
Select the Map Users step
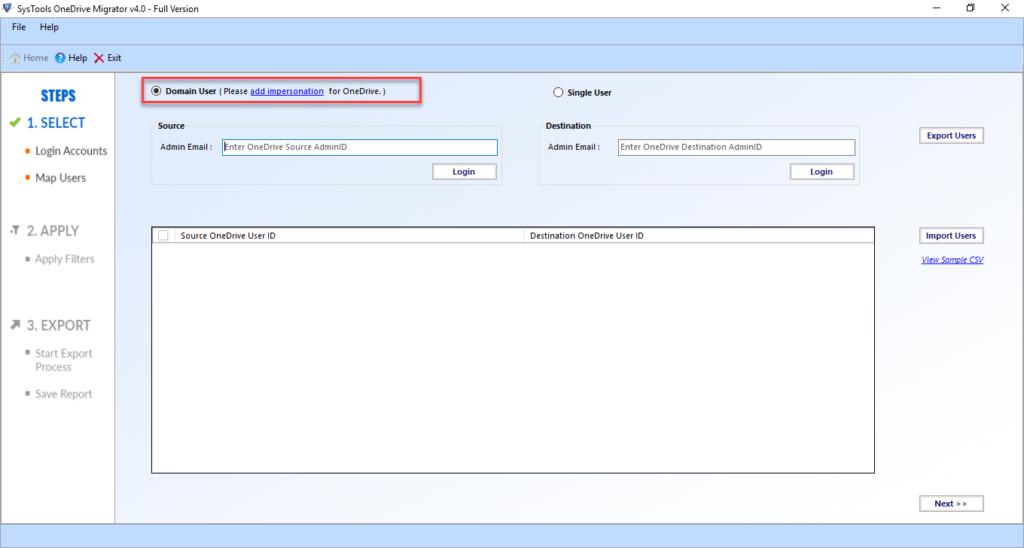point(60,178)
